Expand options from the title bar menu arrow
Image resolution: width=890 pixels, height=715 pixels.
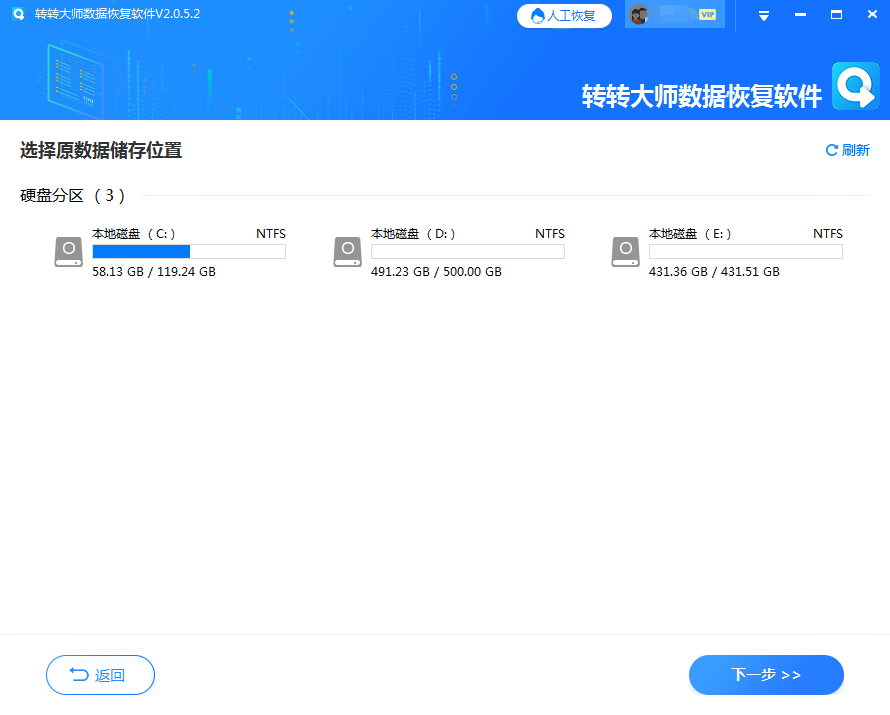click(763, 16)
